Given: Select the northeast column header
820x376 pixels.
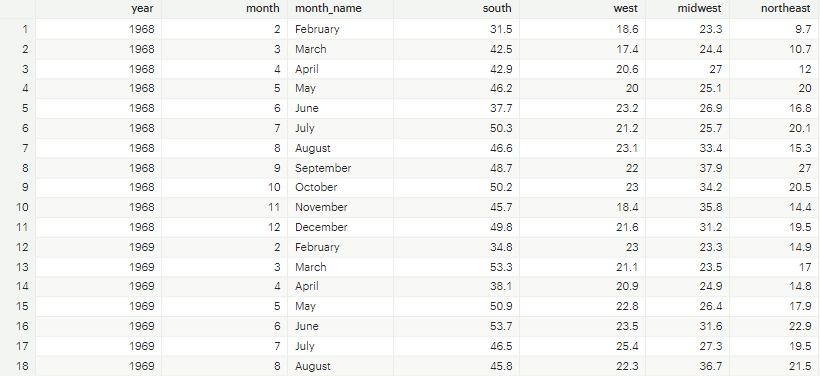Looking at the screenshot, I should [773, 9].
